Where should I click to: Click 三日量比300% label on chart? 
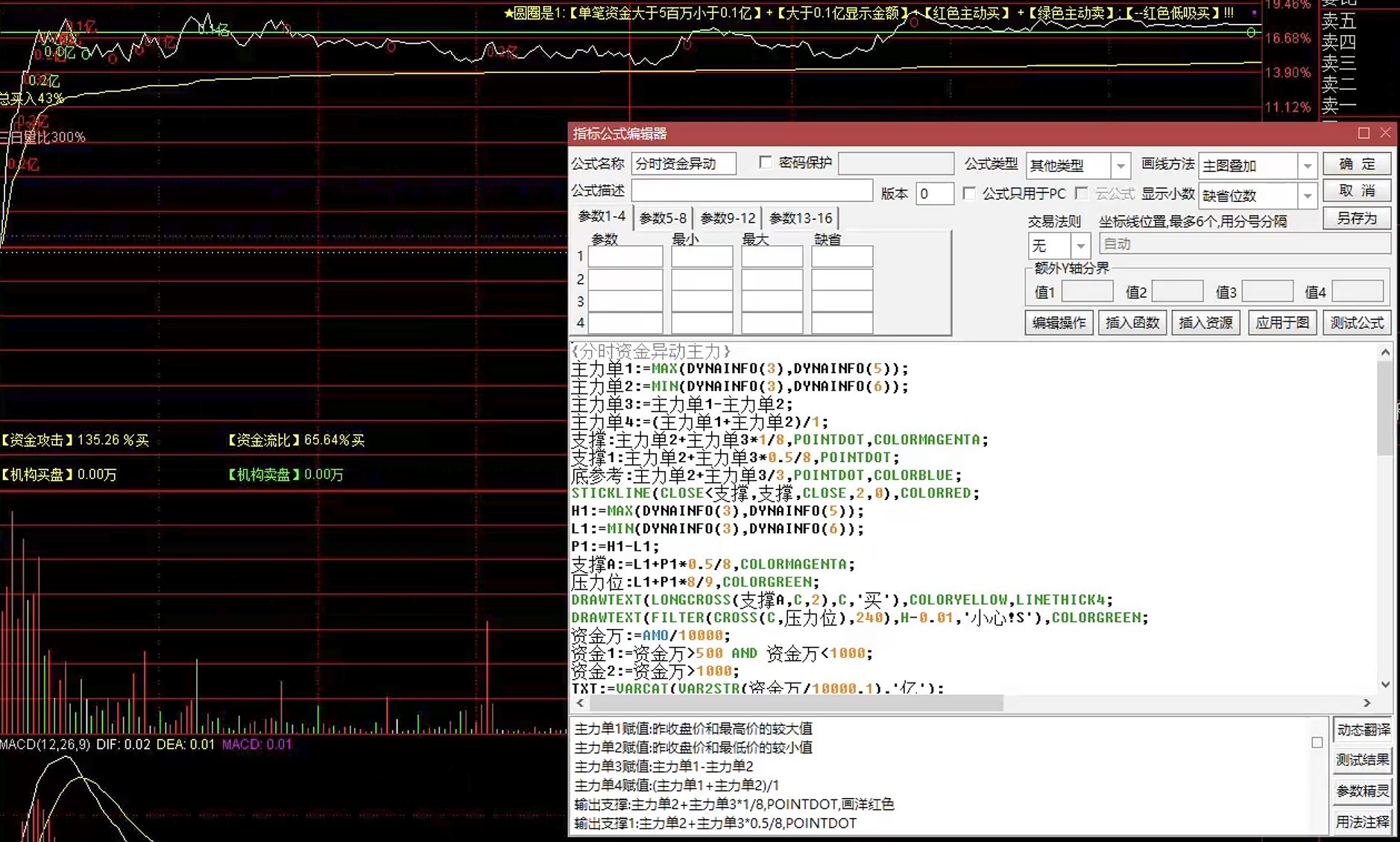point(42,137)
